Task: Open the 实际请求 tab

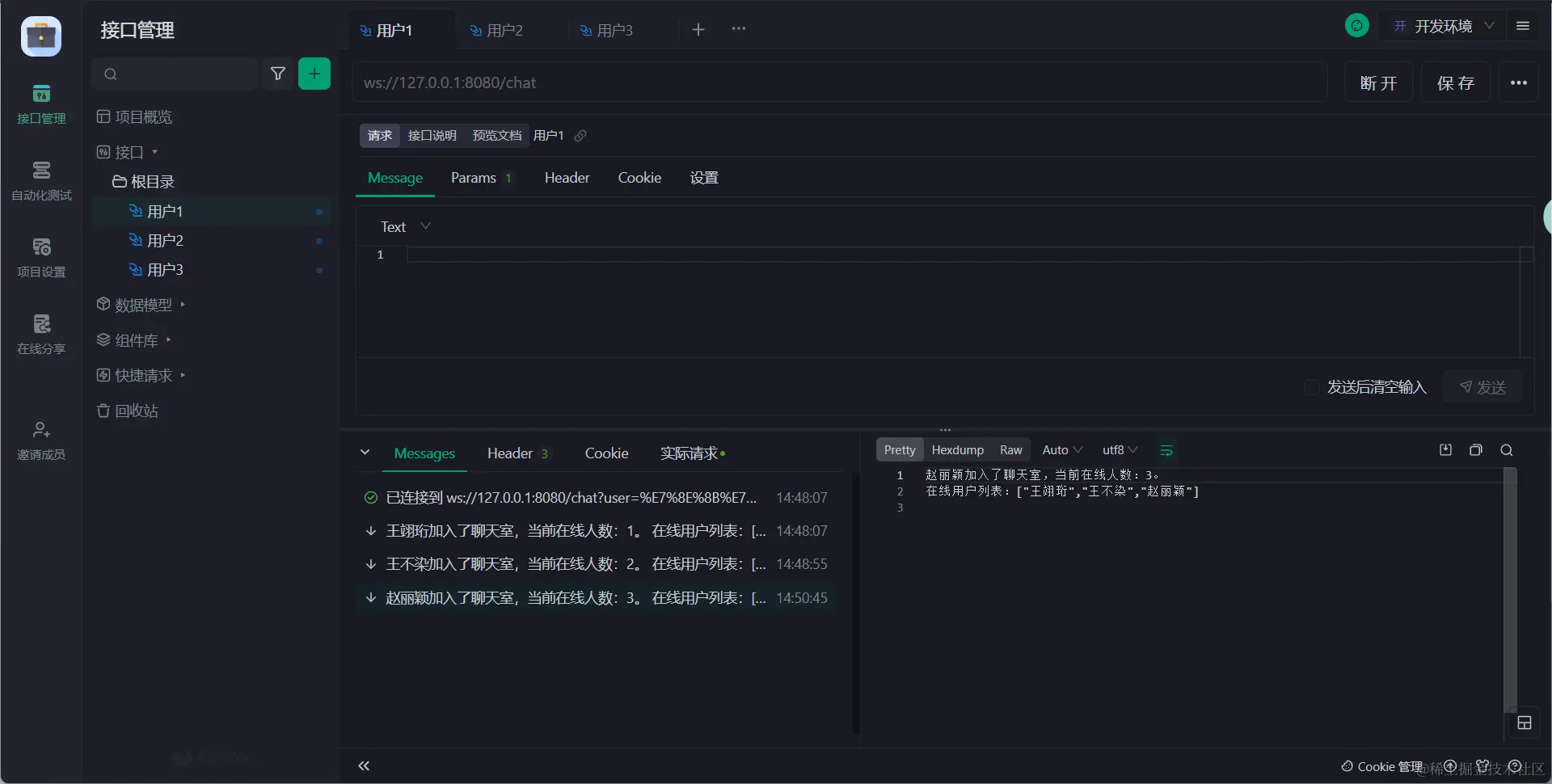Action: click(693, 453)
